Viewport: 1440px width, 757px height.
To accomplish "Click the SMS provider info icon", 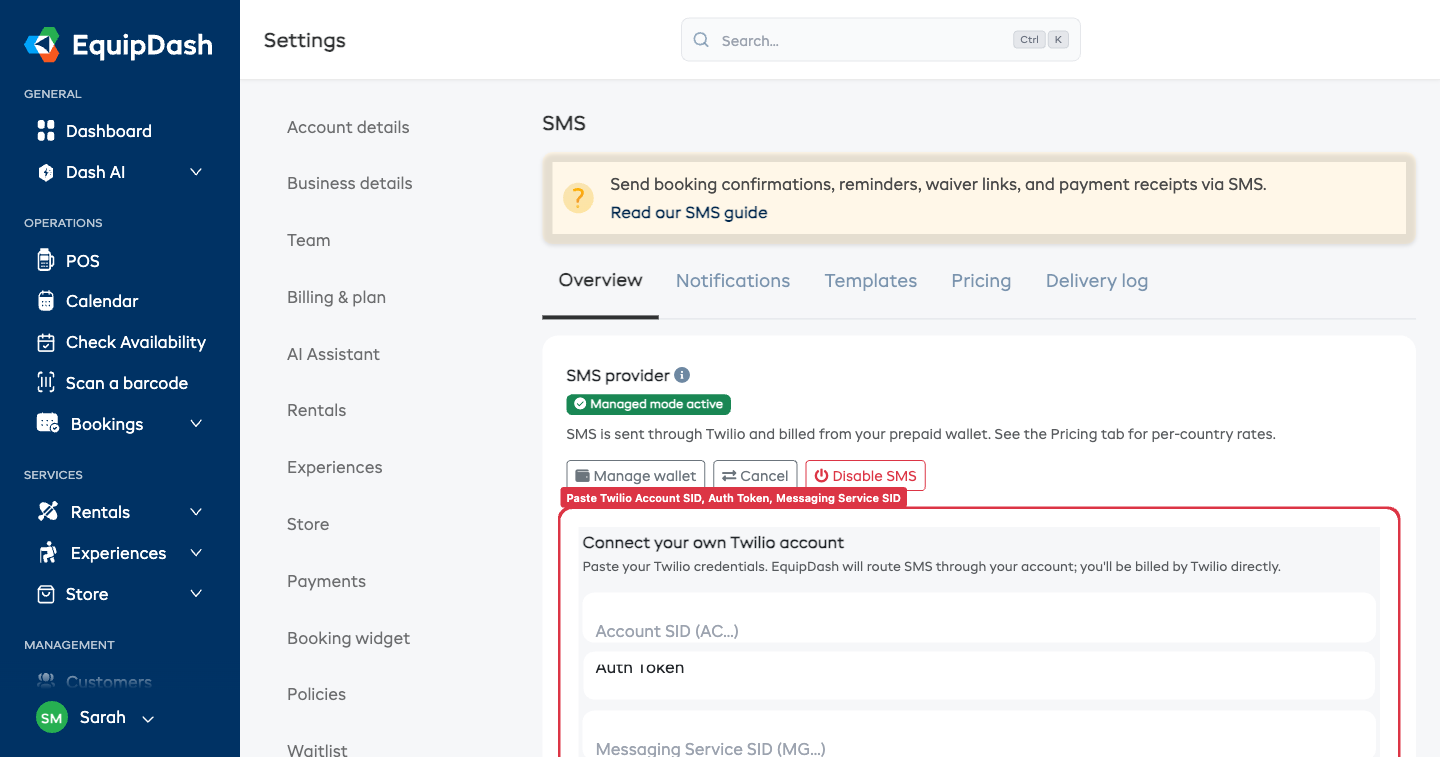I will pos(682,375).
